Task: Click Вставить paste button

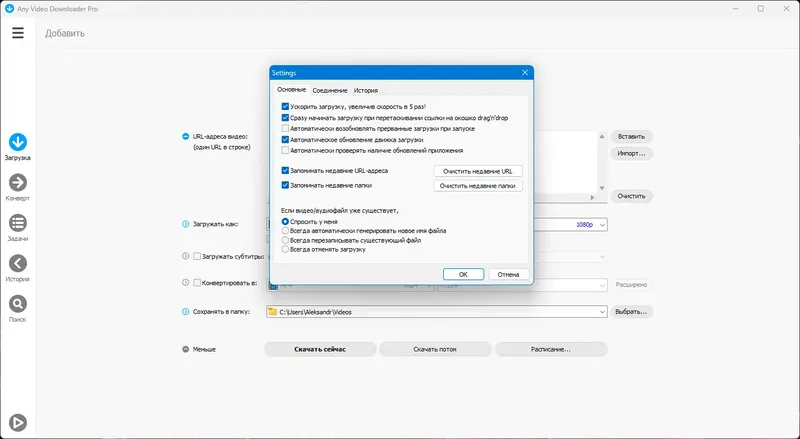Action: point(632,136)
